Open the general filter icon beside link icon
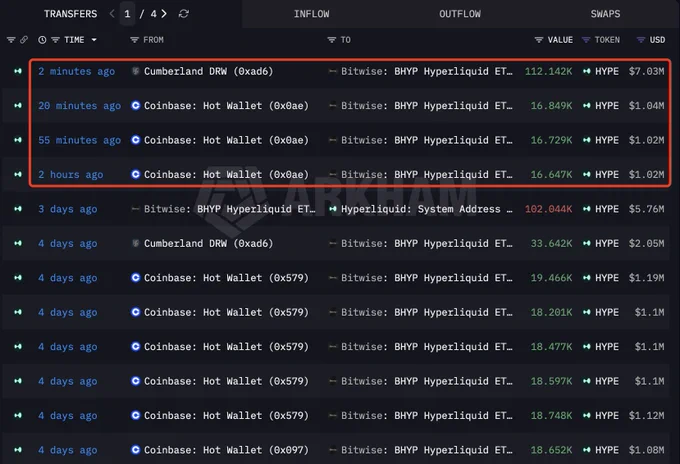Image resolution: width=680 pixels, height=464 pixels. pyautogui.click(x=11, y=40)
